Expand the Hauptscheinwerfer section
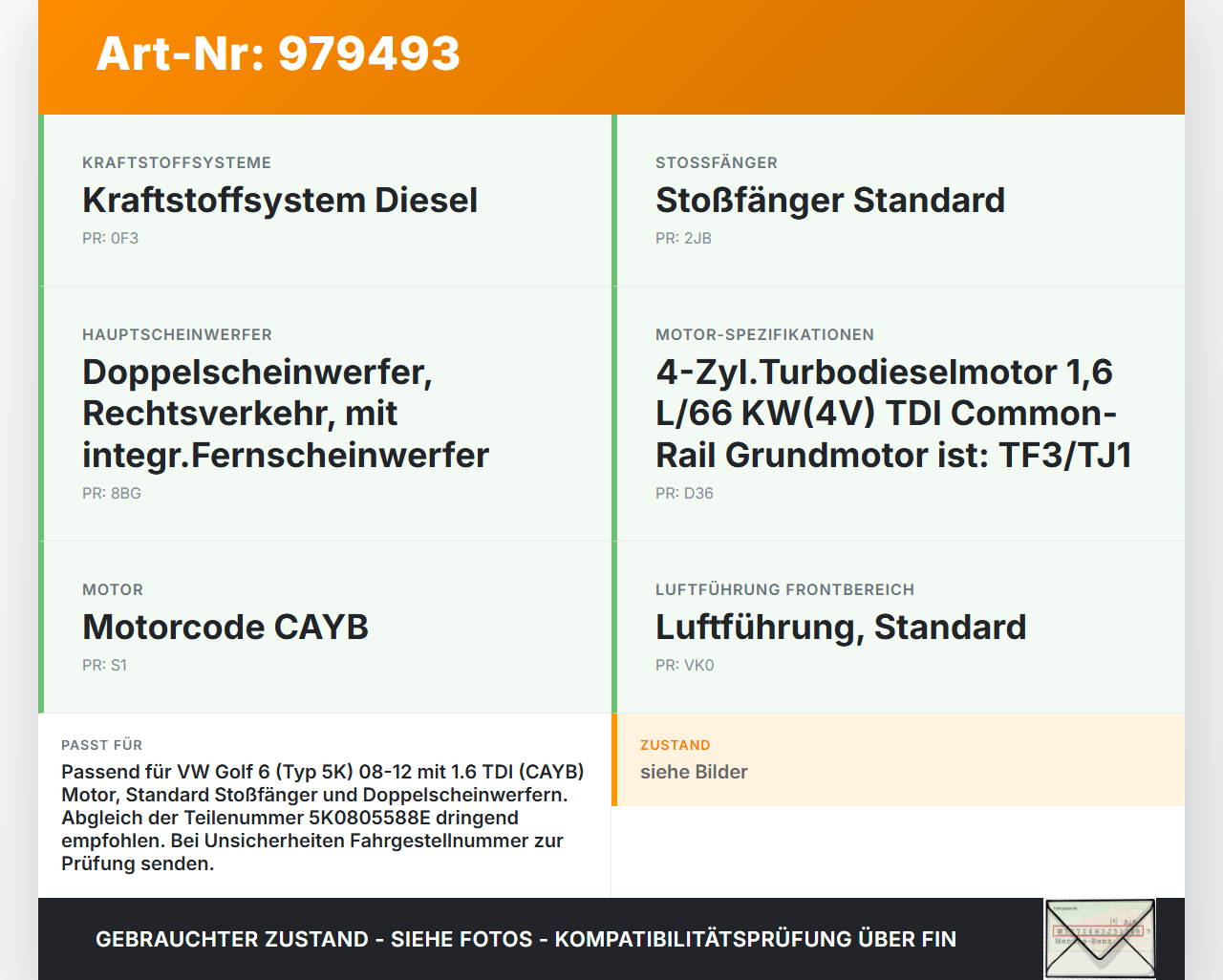The image size is (1223, 980). pyautogui.click(x=177, y=334)
